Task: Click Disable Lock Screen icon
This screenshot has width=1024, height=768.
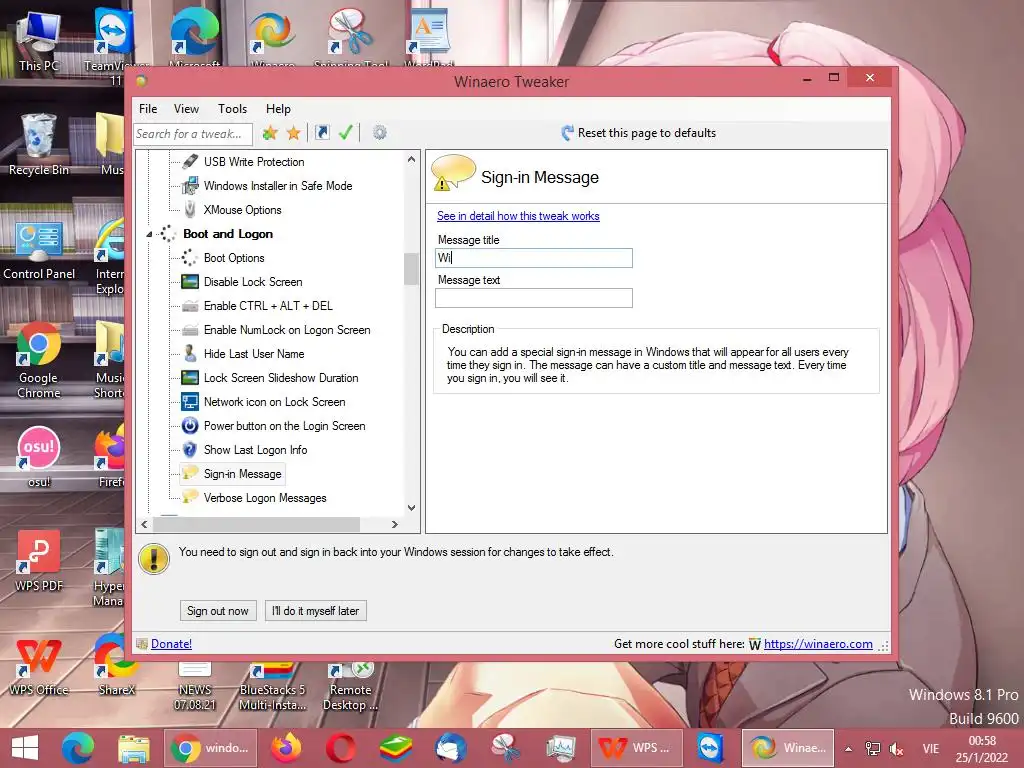Action: 190,281
